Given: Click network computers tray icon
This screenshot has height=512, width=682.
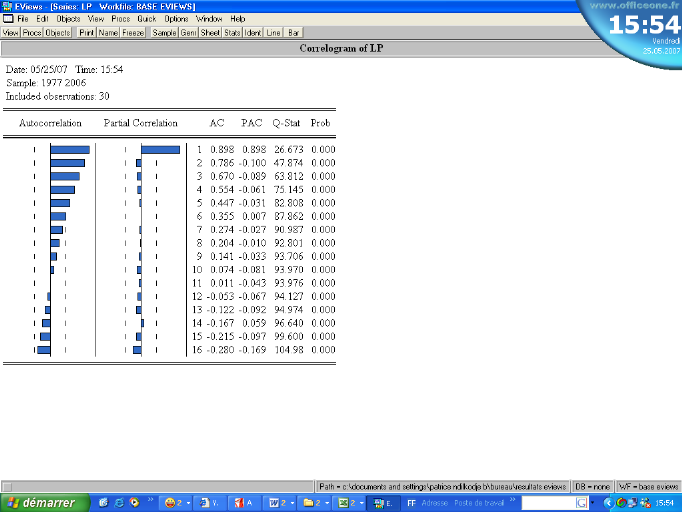Looking at the screenshot, I should click(x=633, y=503).
